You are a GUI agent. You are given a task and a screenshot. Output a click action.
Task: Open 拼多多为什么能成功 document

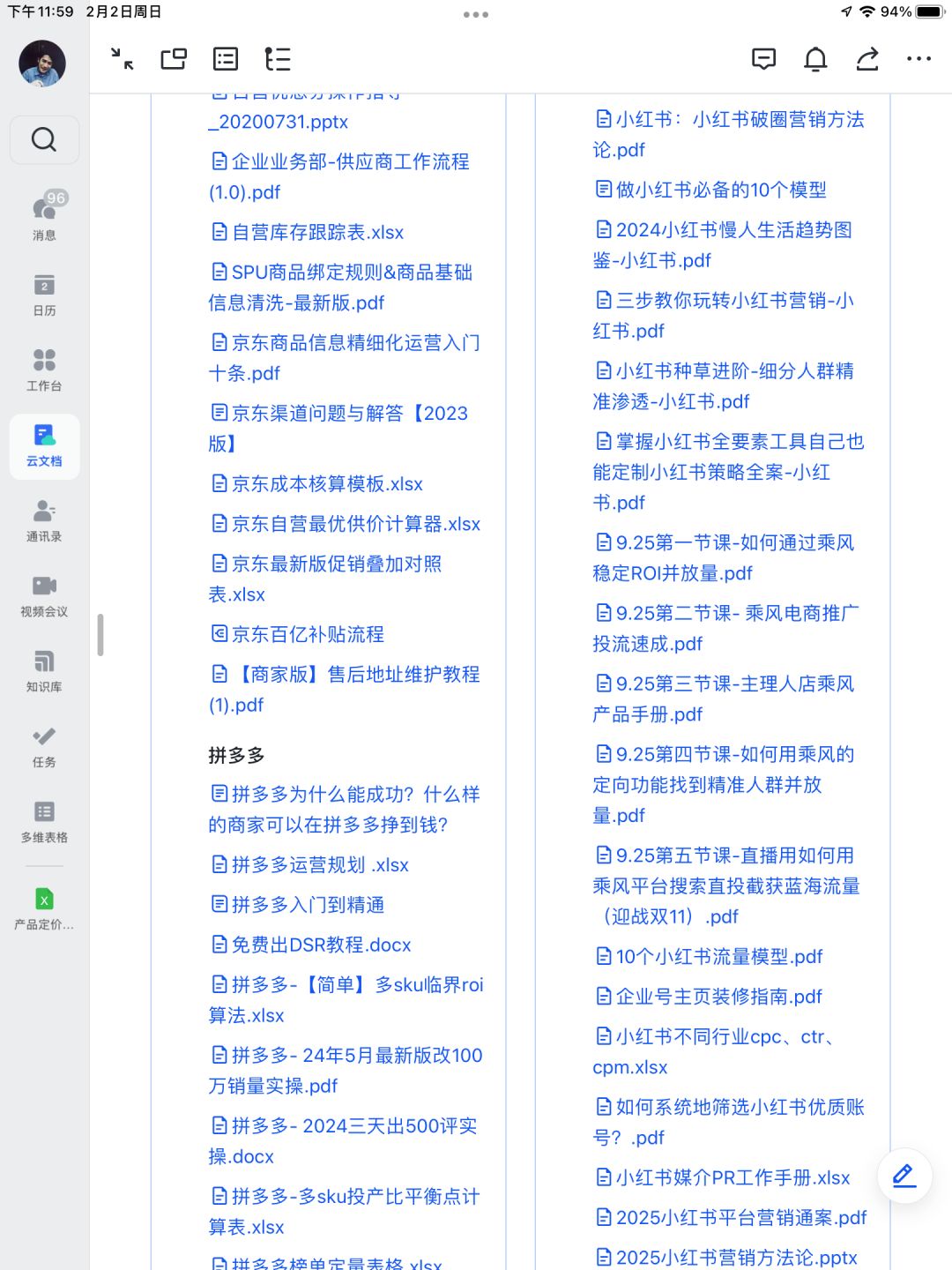coord(345,810)
